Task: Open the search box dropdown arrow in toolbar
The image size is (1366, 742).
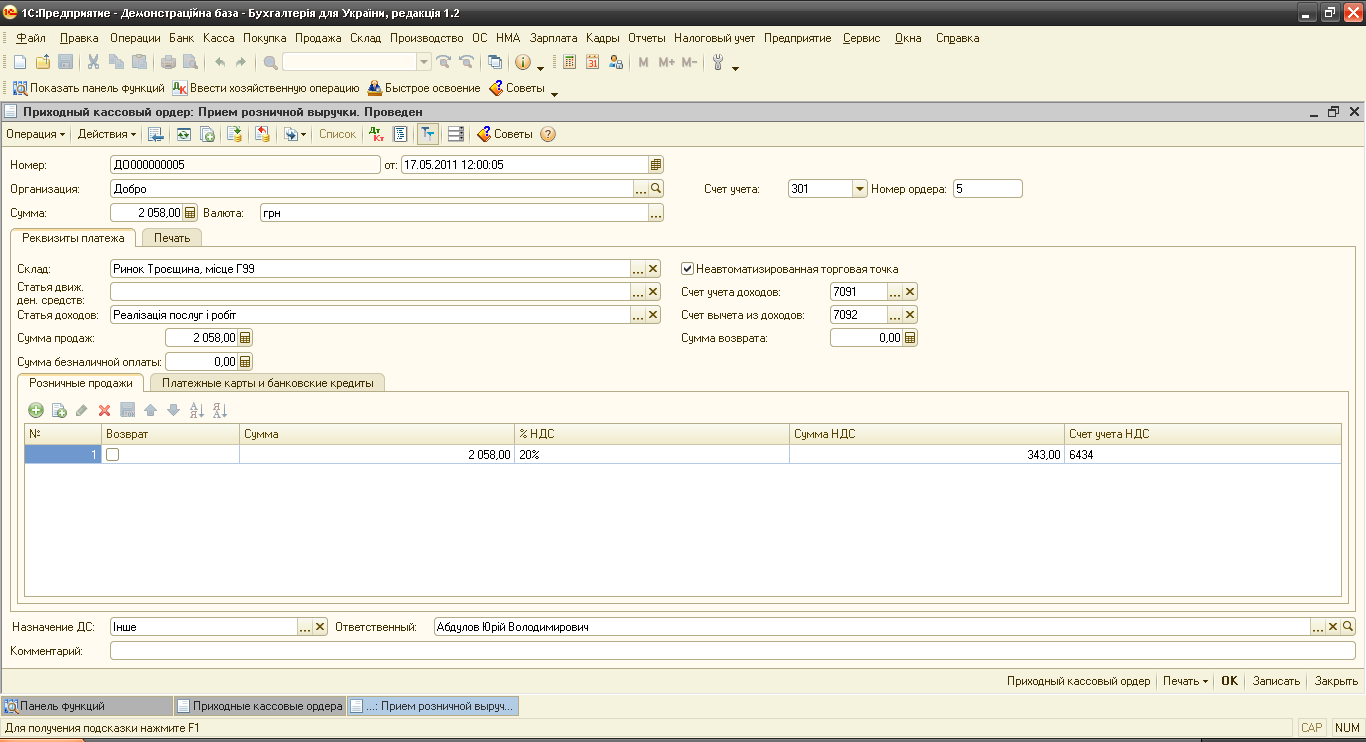Action: coord(423,62)
